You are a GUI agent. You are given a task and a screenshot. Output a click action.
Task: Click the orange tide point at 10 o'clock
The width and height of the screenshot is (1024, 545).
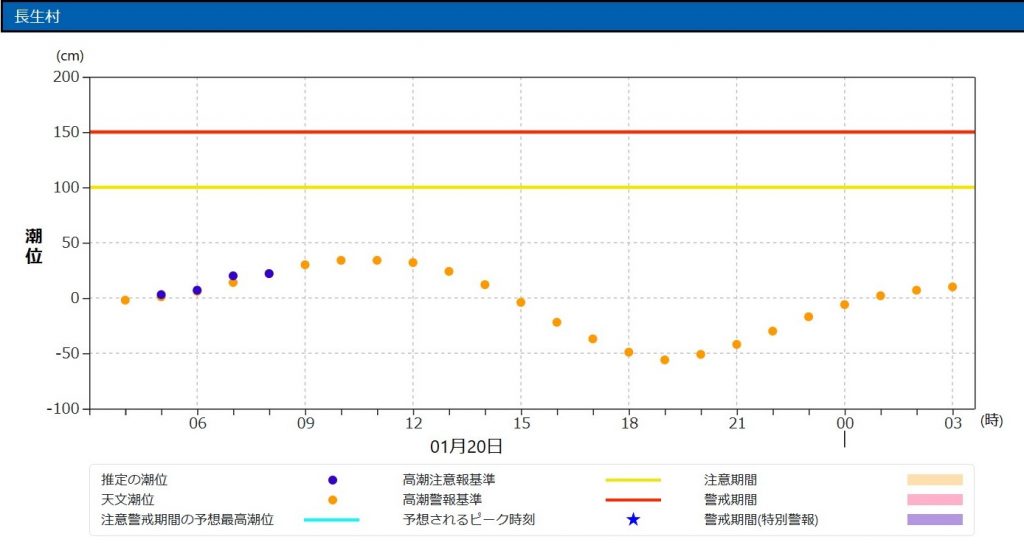click(x=341, y=260)
